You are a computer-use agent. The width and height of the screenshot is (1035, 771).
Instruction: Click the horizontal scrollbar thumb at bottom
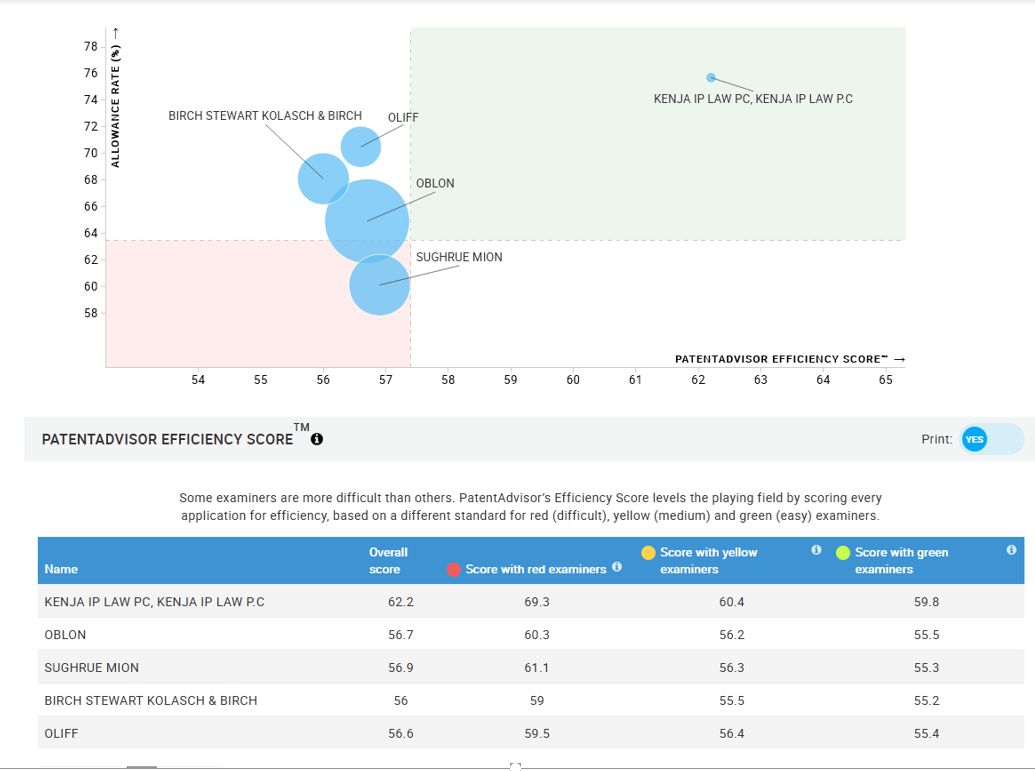[141, 767]
